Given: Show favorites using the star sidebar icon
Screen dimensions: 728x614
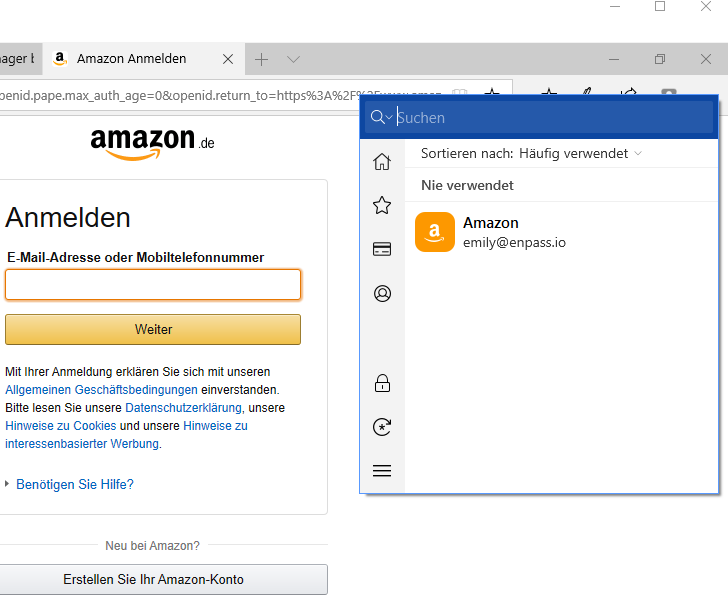Looking at the screenshot, I should [x=381, y=206].
